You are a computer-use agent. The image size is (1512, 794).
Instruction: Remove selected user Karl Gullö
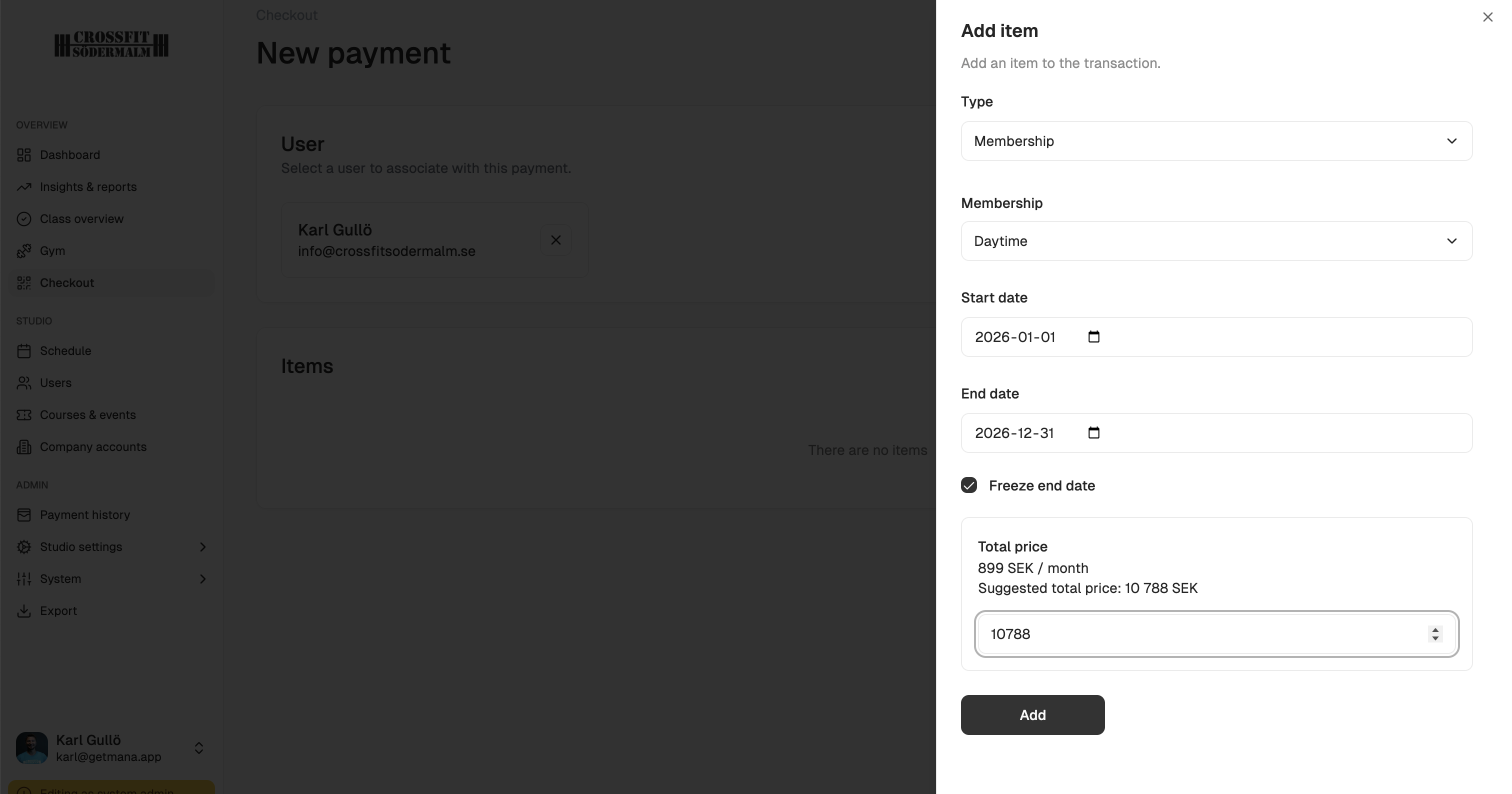555,240
